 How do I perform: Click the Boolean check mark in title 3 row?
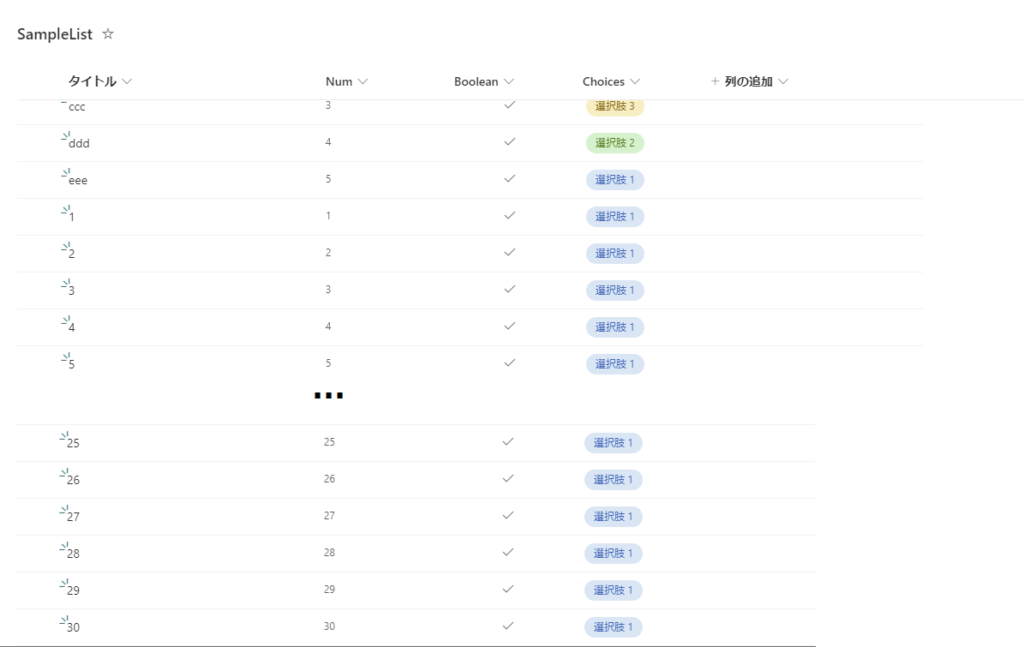(x=509, y=289)
